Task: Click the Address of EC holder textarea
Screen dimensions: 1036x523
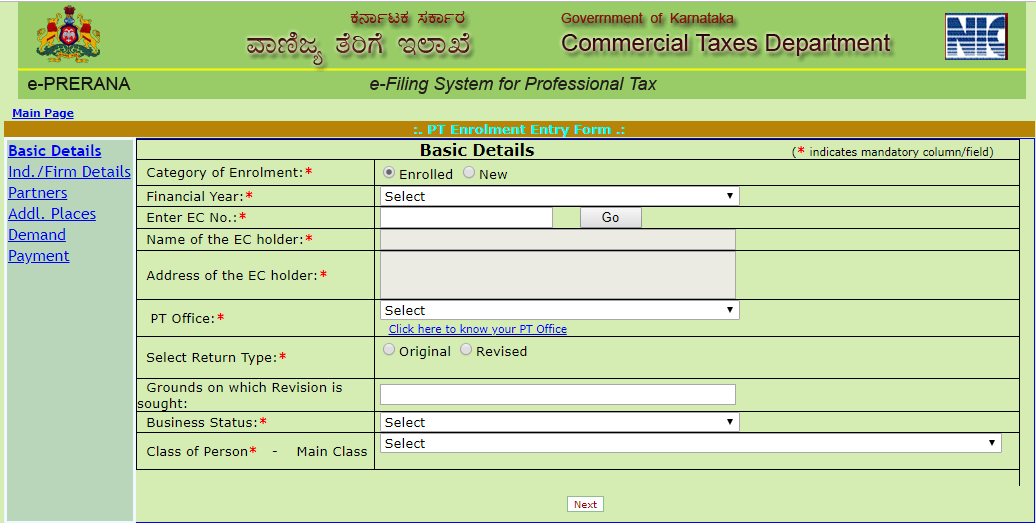Action: (x=558, y=275)
